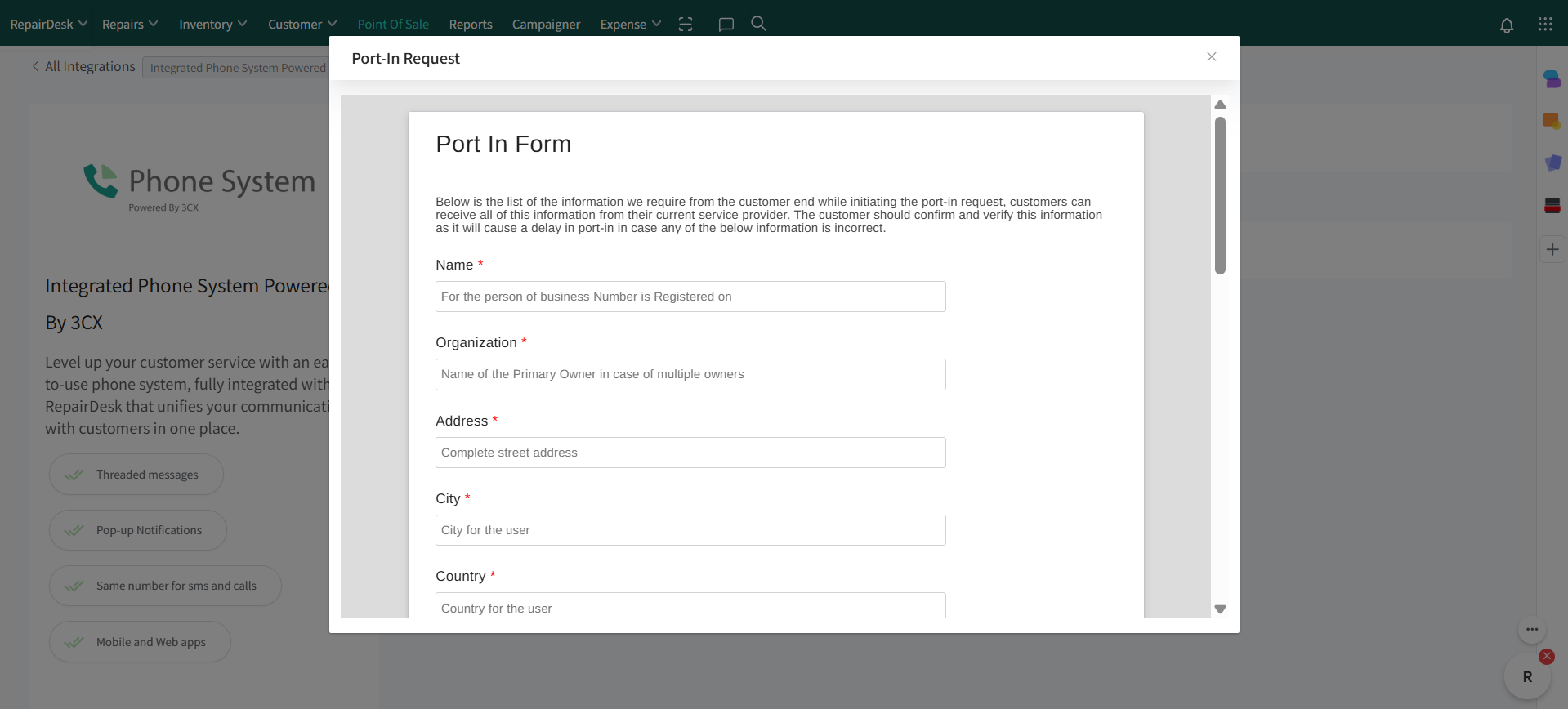Click the red X badge on R avatar
1568x709 pixels.
[x=1546, y=656]
